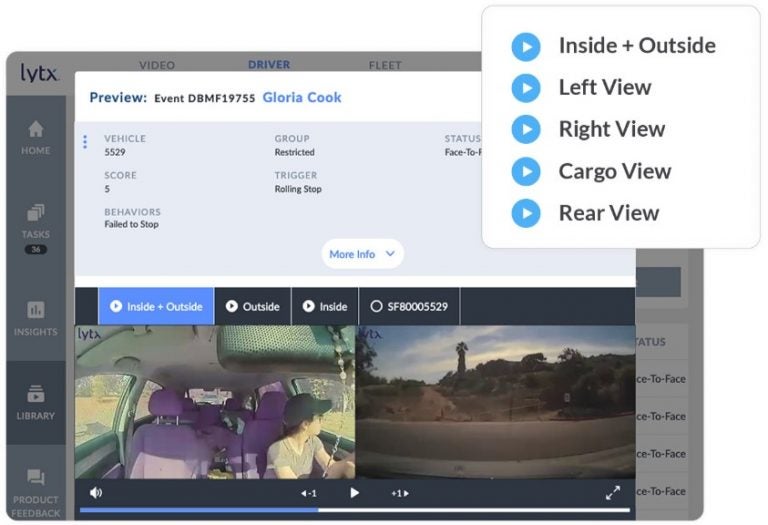The image size is (768, 525).
Task: Play the Cargo View option
Action: coord(525,171)
